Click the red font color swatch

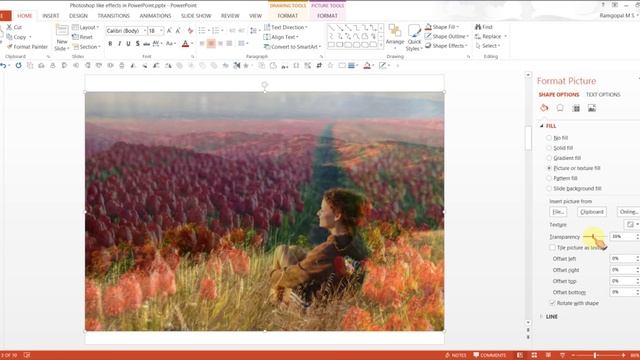coord(185,44)
